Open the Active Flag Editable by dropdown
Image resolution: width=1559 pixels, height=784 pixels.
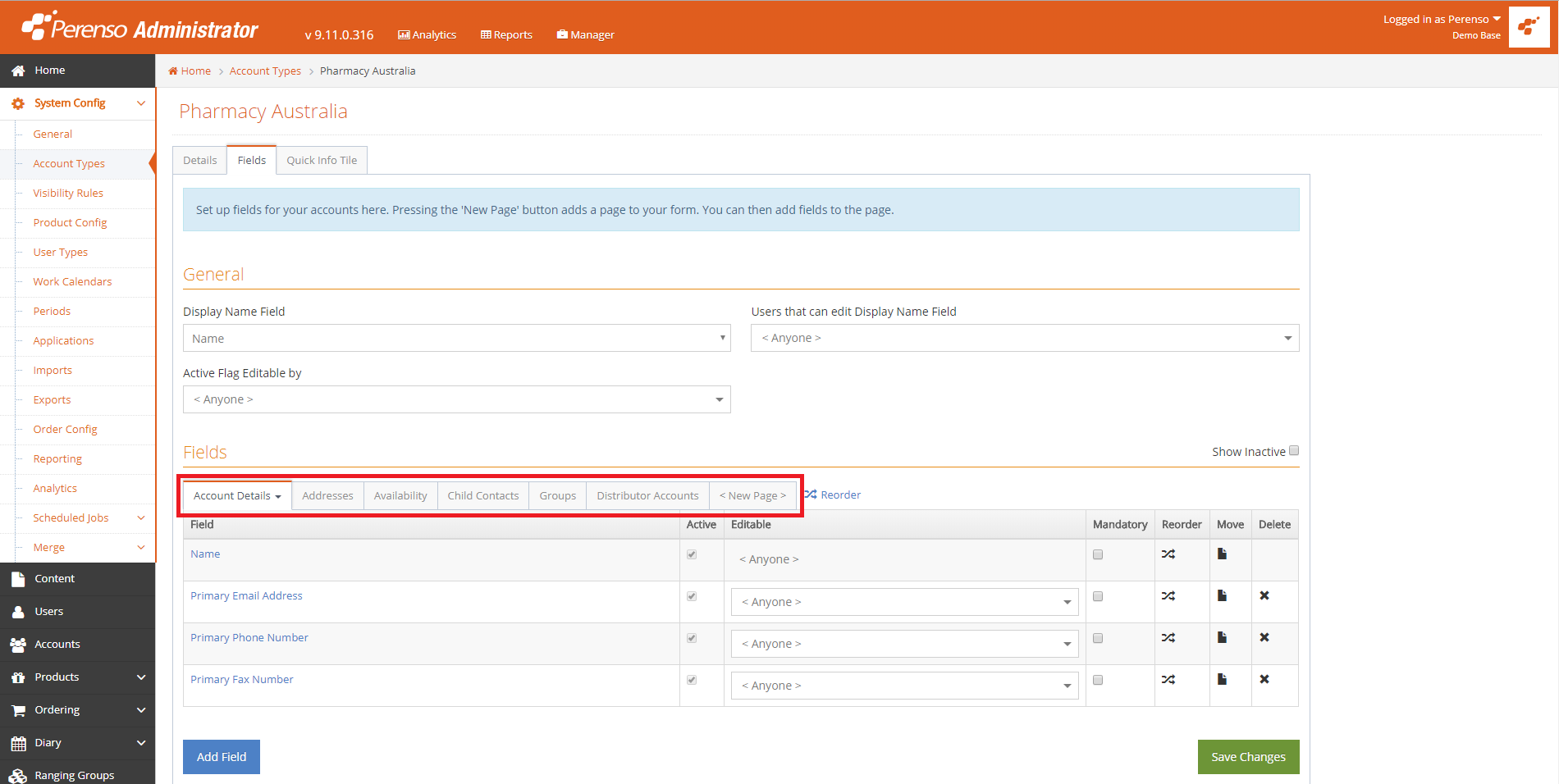pos(456,399)
